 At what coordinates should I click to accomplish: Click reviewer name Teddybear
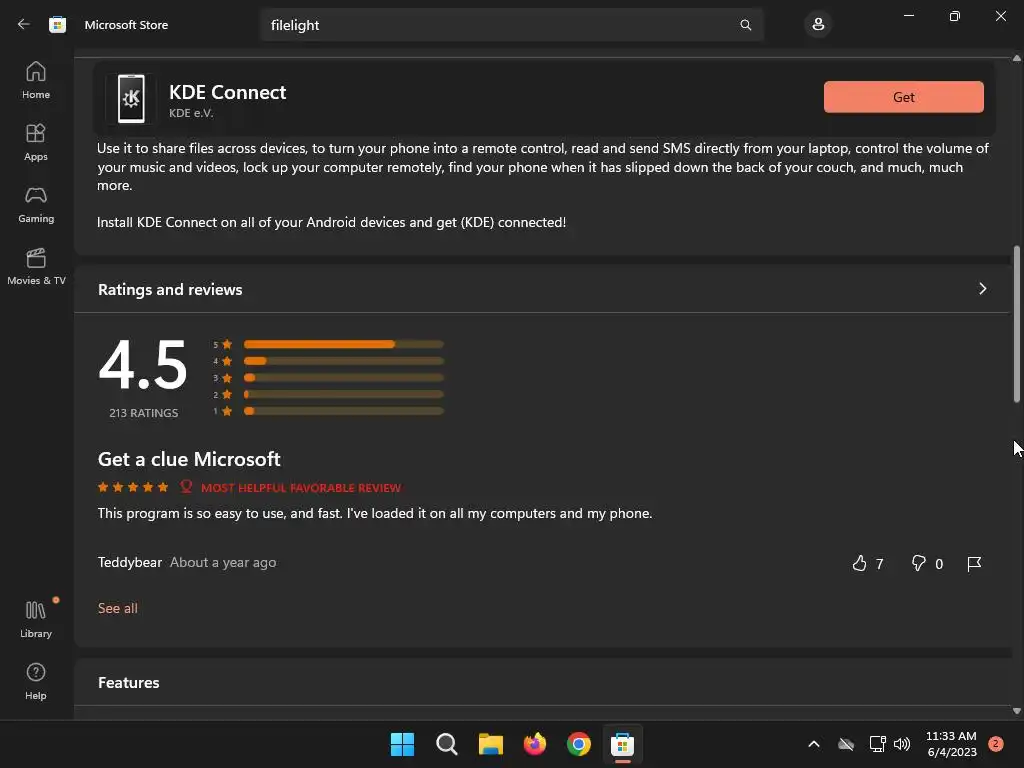pos(129,562)
